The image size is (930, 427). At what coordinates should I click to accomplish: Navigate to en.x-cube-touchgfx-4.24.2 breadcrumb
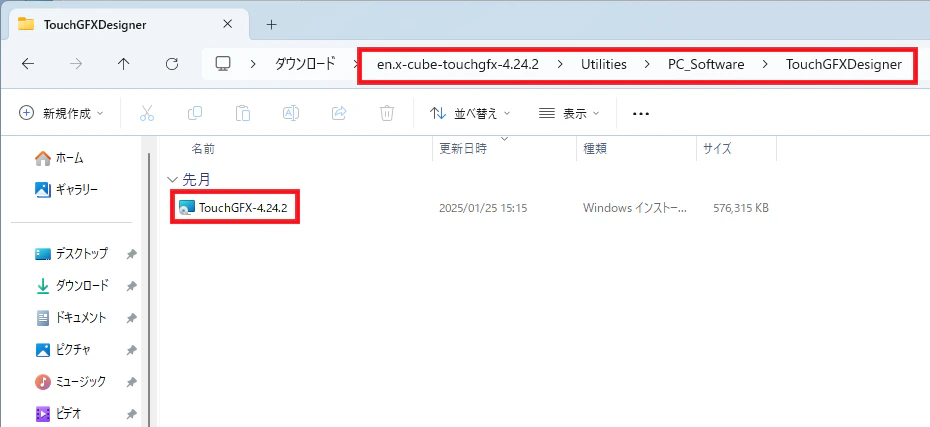coord(457,64)
